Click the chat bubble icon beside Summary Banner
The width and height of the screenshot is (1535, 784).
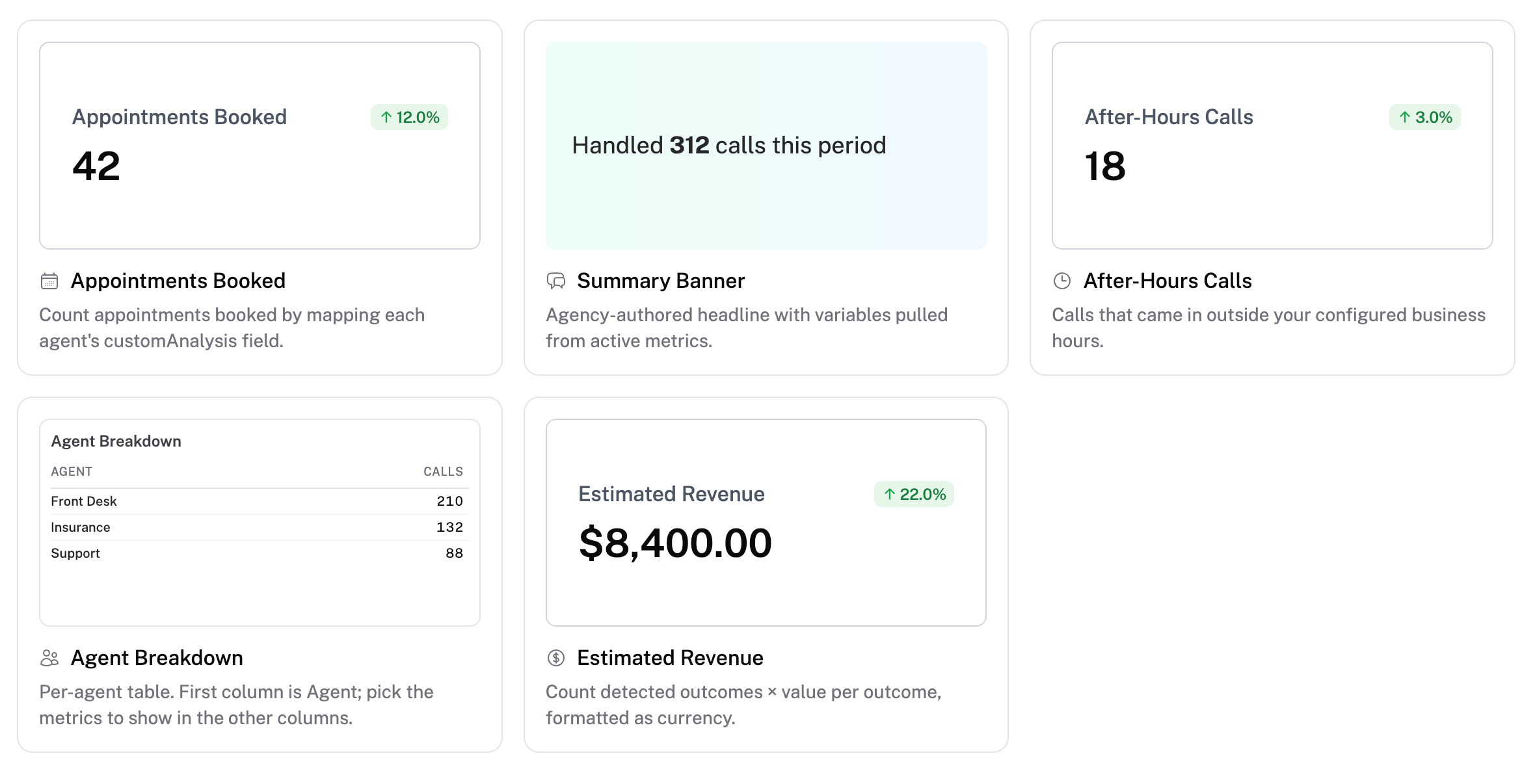point(556,281)
